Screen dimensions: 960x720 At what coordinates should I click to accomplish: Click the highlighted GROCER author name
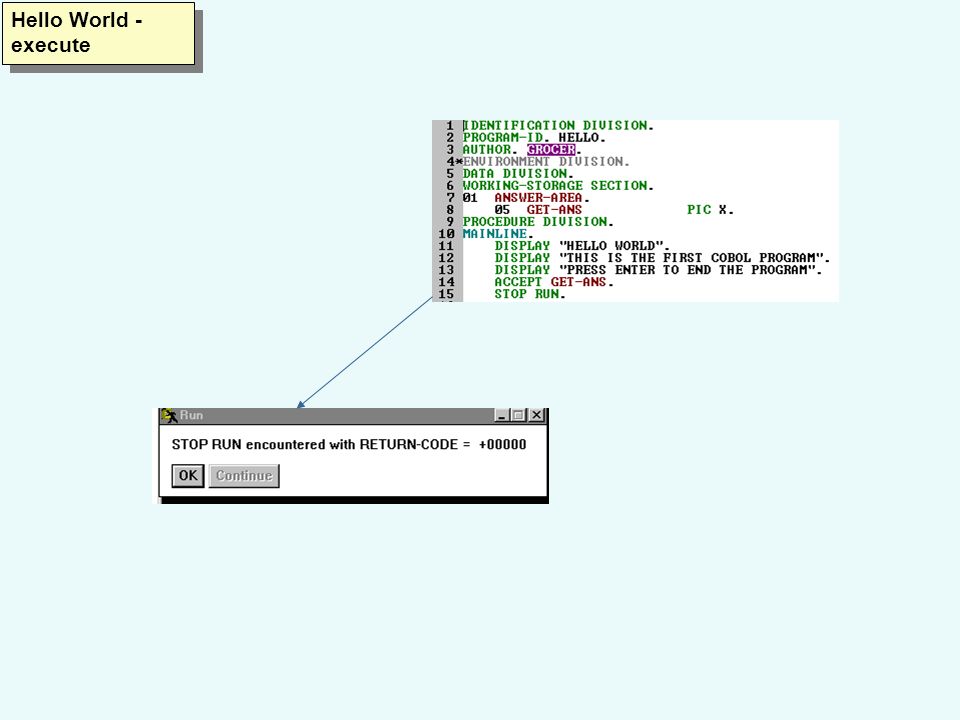point(551,149)
